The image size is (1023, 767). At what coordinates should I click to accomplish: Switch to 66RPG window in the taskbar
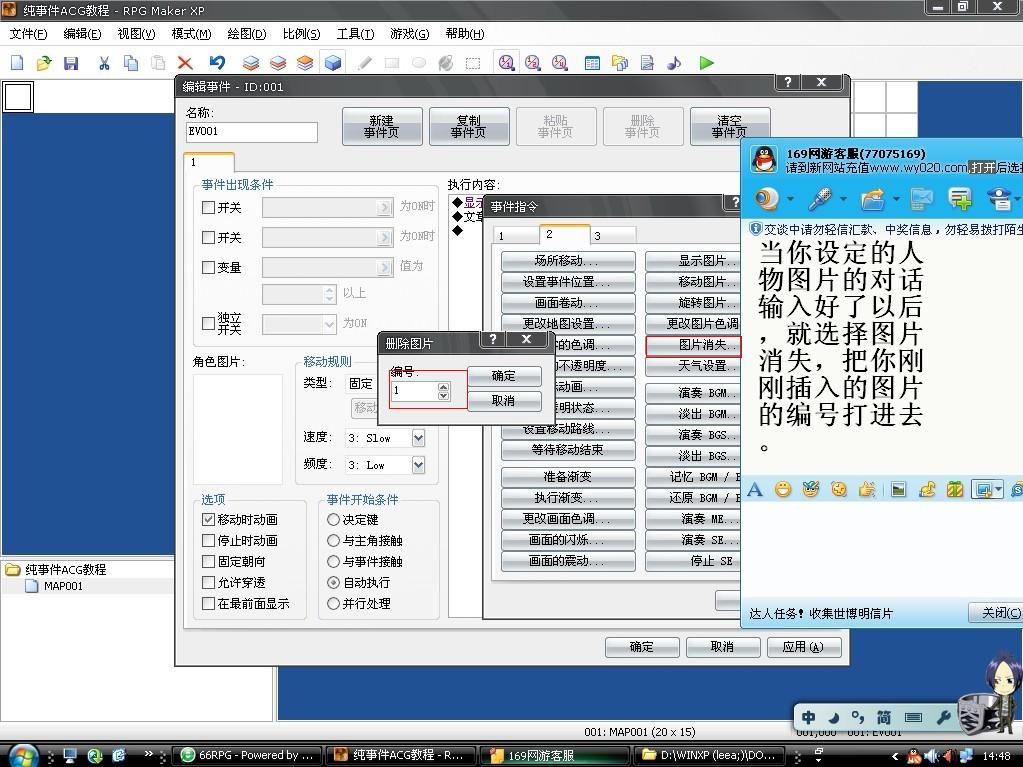click(249, 755)
